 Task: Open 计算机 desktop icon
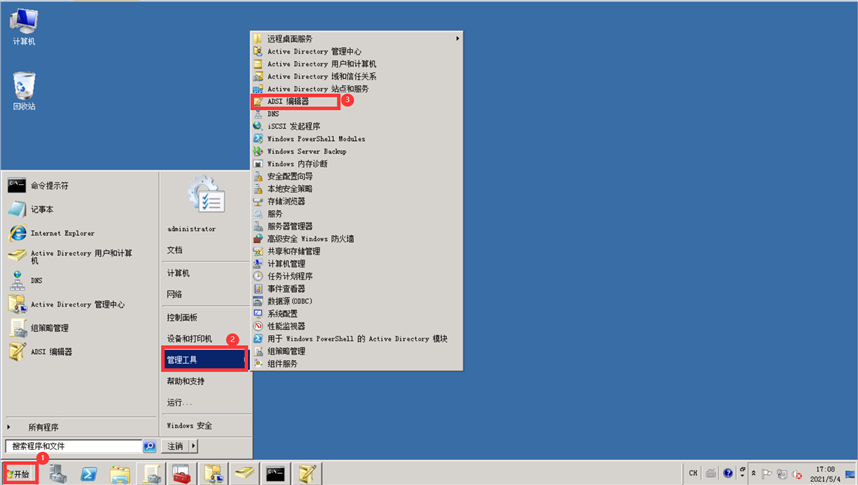tap(24, 26)
